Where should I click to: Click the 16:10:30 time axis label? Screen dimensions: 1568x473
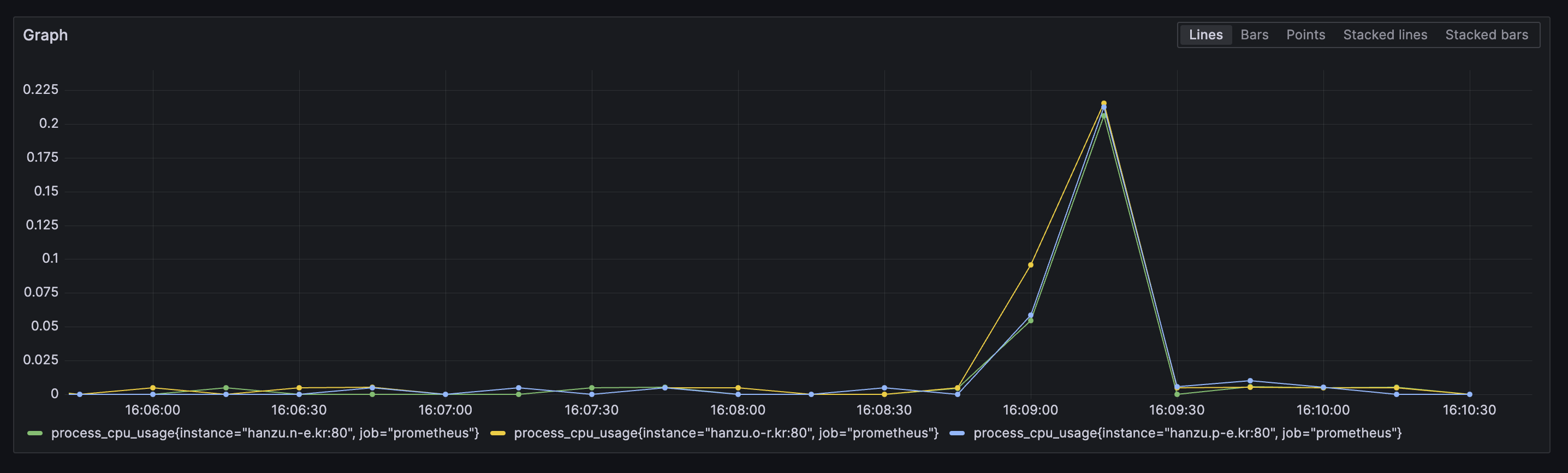point(1469,410)
